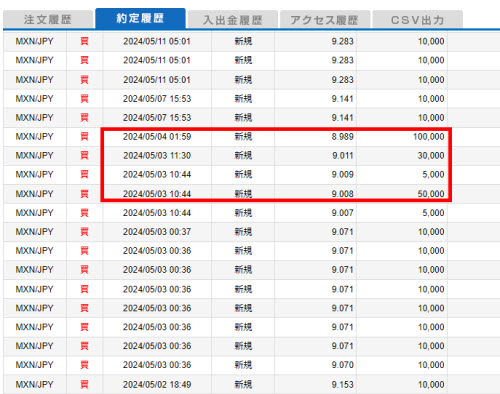Select the 約定履歴 tab
This screenshot has height=394, width=500.
(x=140, y=18)
